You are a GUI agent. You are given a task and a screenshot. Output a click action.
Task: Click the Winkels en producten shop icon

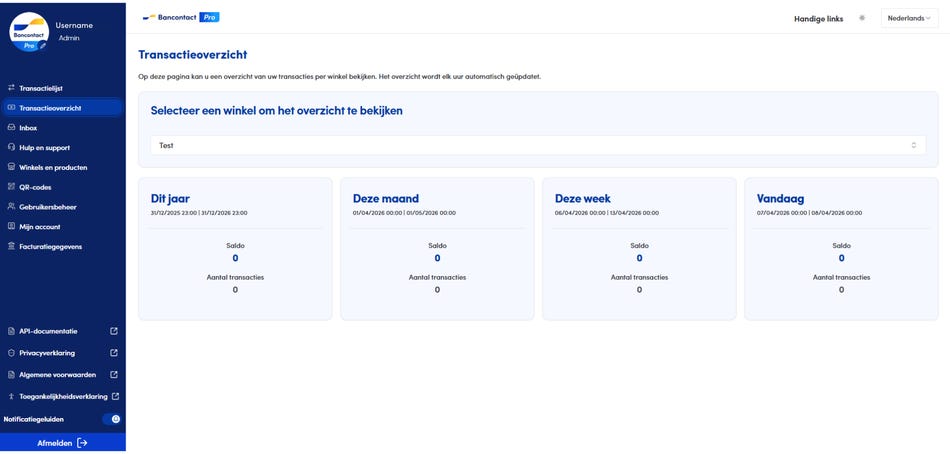(x=11, y=167)
